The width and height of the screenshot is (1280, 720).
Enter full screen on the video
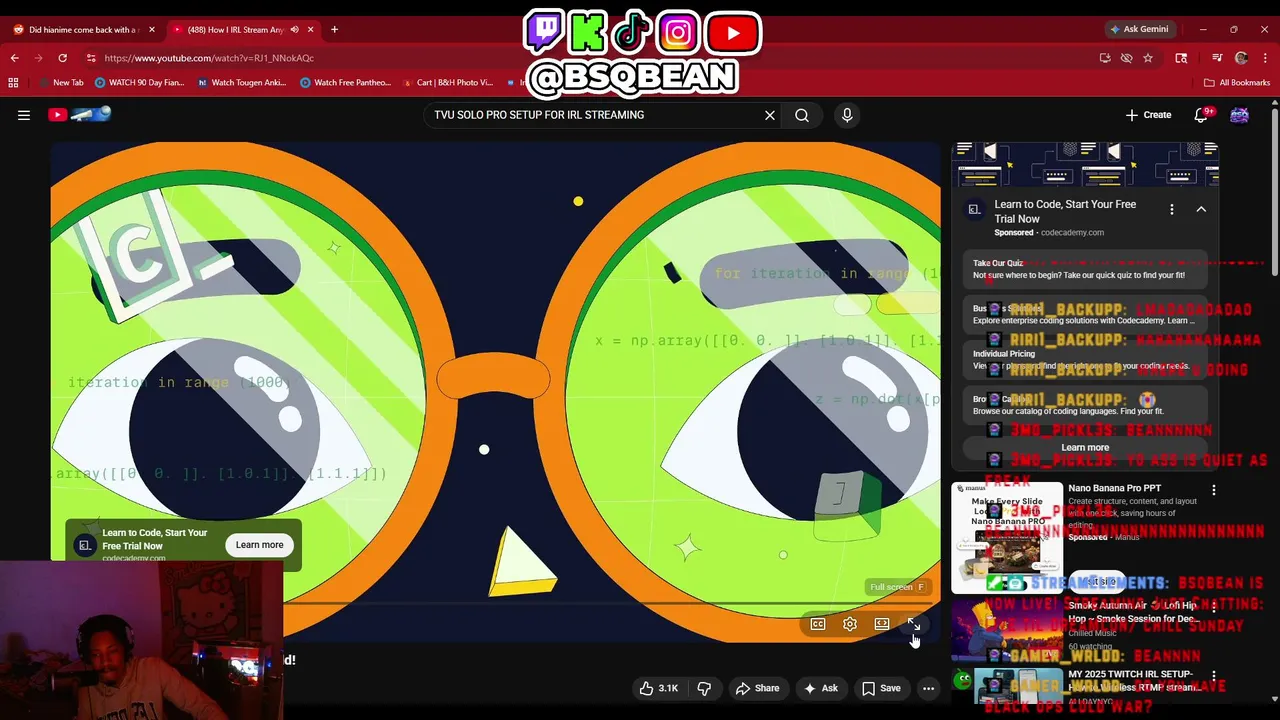point(913,624)
